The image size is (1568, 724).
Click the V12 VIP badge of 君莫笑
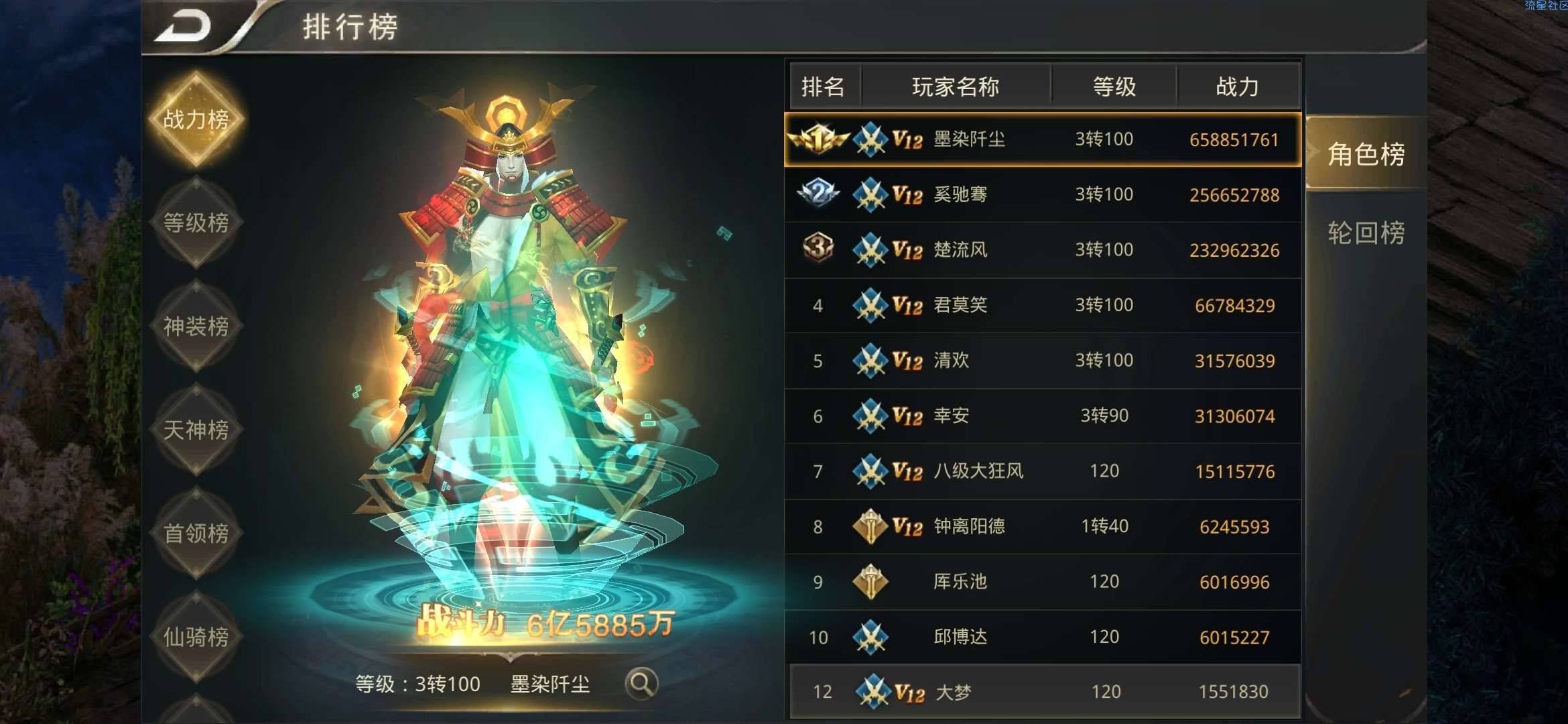tap(907, 306)
